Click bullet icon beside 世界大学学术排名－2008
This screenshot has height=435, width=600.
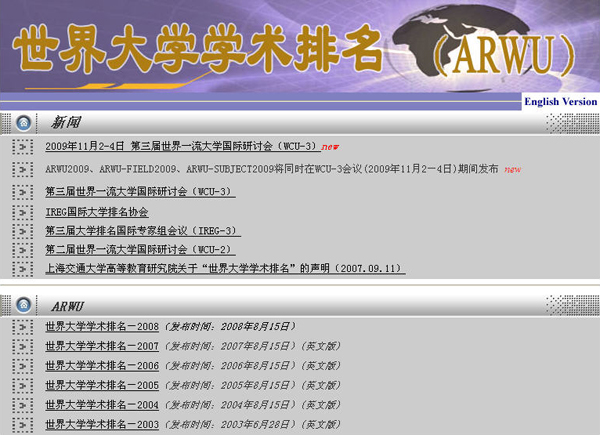pyautogui.click(x=23, y=327)
